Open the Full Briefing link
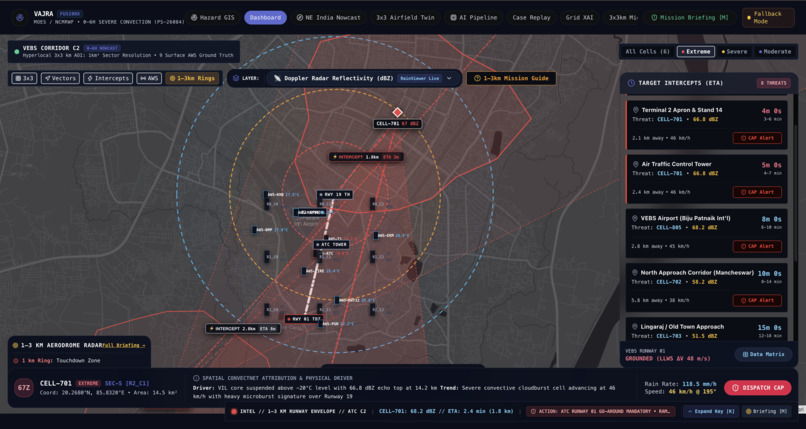Screen dimensions: 806x429 (x=123, y=345)
